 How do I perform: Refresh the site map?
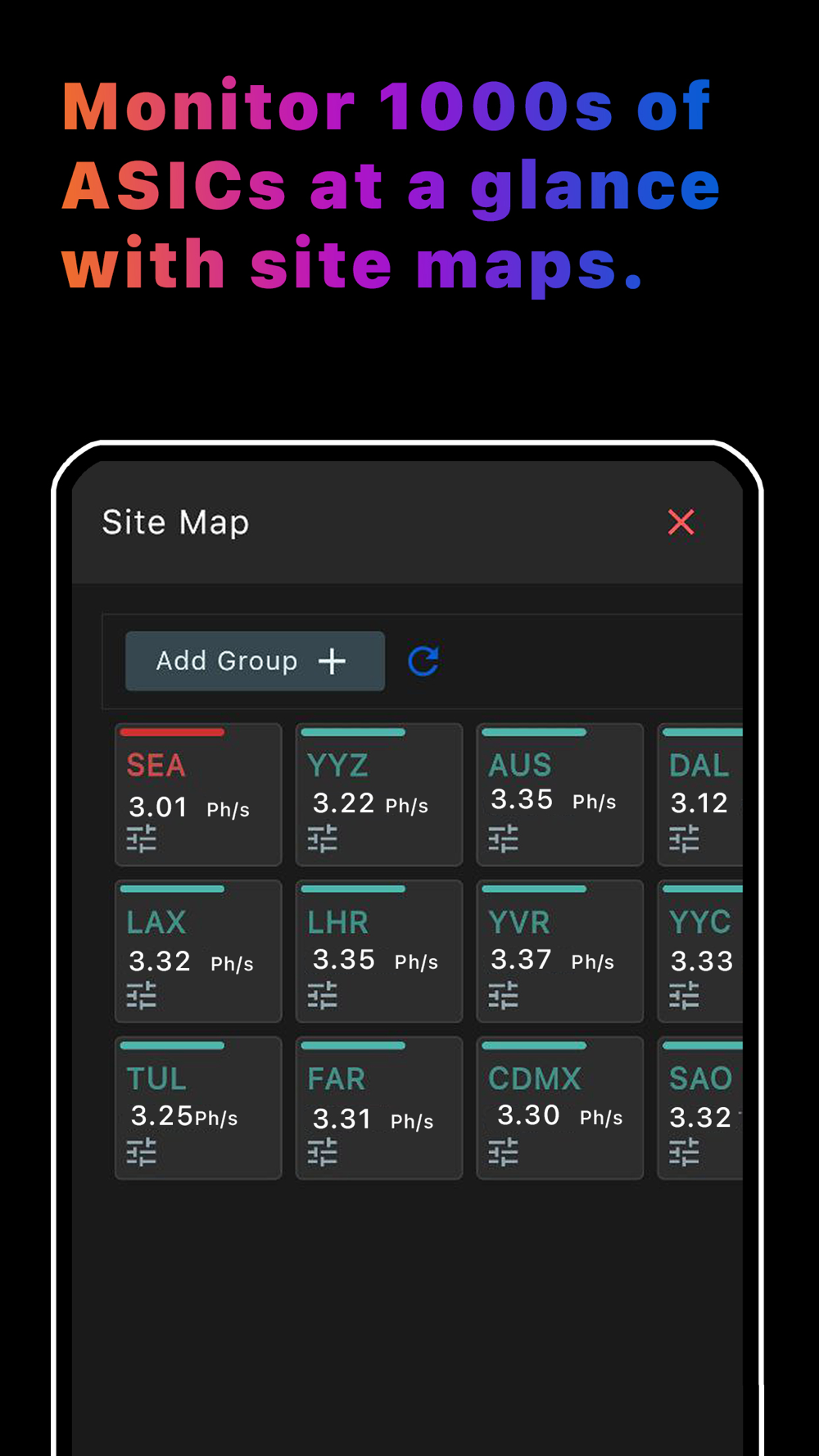pos(423,661)
